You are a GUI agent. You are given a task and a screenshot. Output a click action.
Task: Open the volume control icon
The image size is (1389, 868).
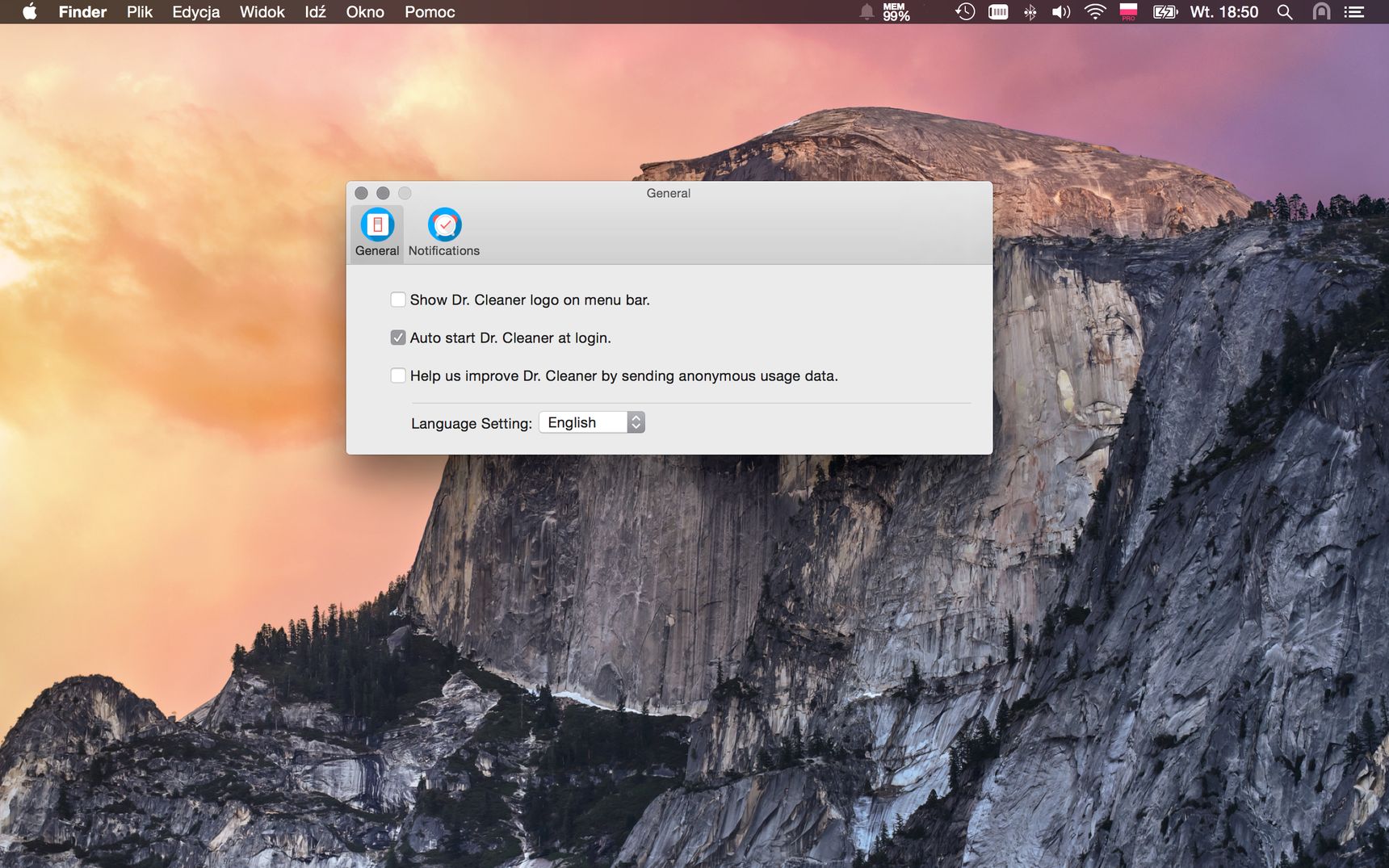tap(1061, 11)
